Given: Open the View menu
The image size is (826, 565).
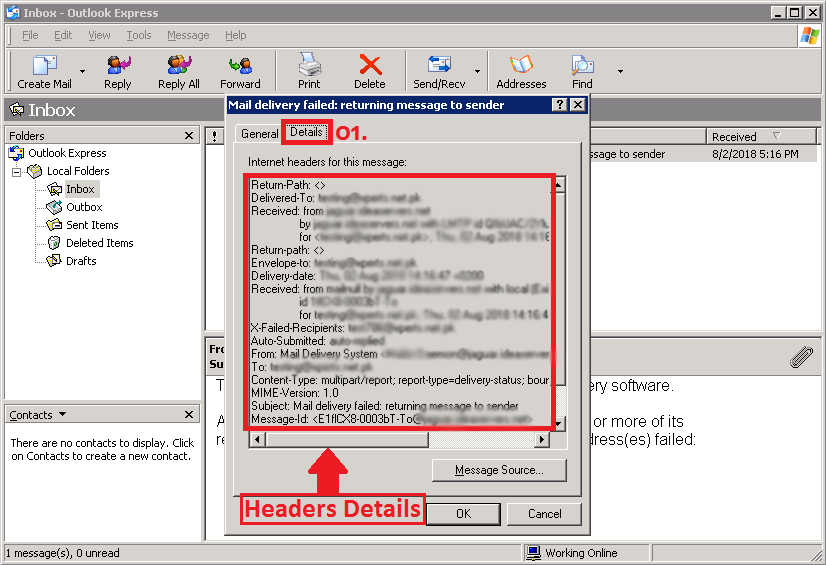Looking at the screenshot, I should pyautogui.click(x=100, y=35).
